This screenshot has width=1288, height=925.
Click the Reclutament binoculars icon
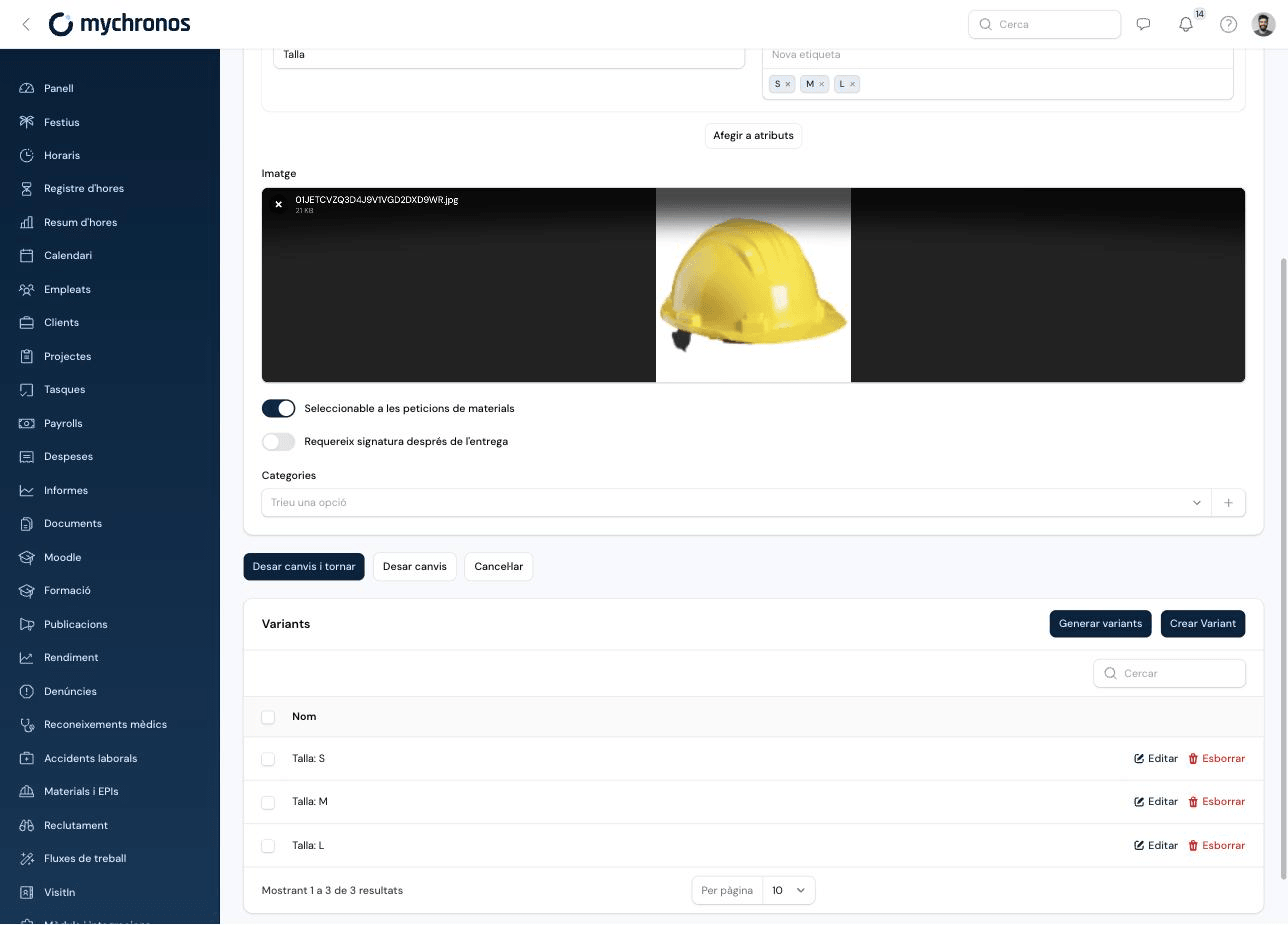27,826
